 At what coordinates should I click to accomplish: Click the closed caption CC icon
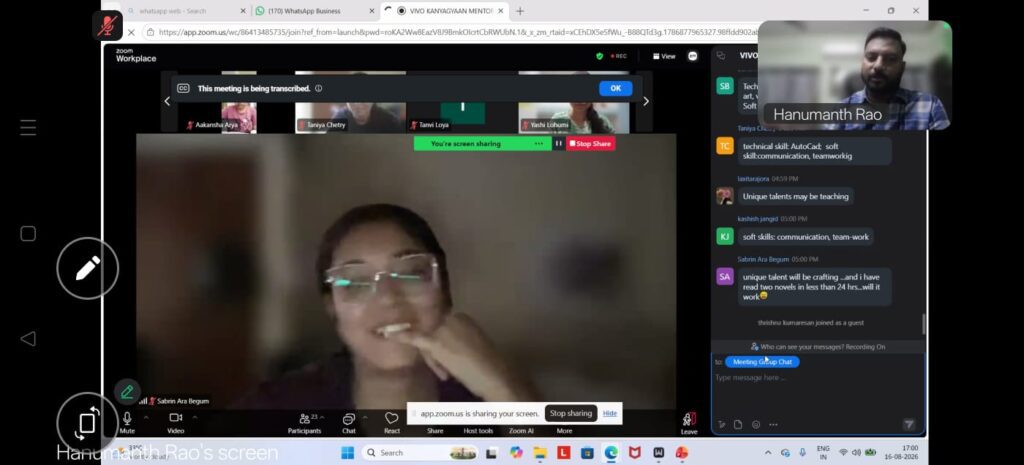tap(184, 88)
